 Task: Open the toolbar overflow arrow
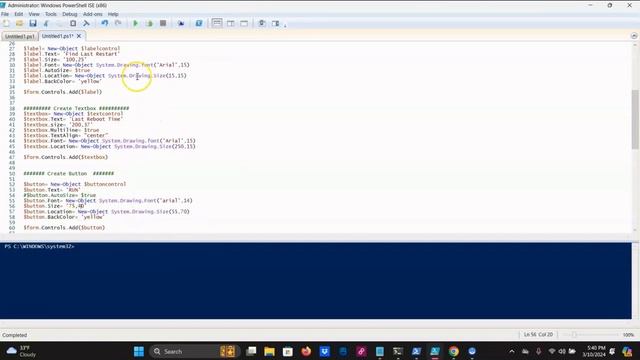pos(285,25)
